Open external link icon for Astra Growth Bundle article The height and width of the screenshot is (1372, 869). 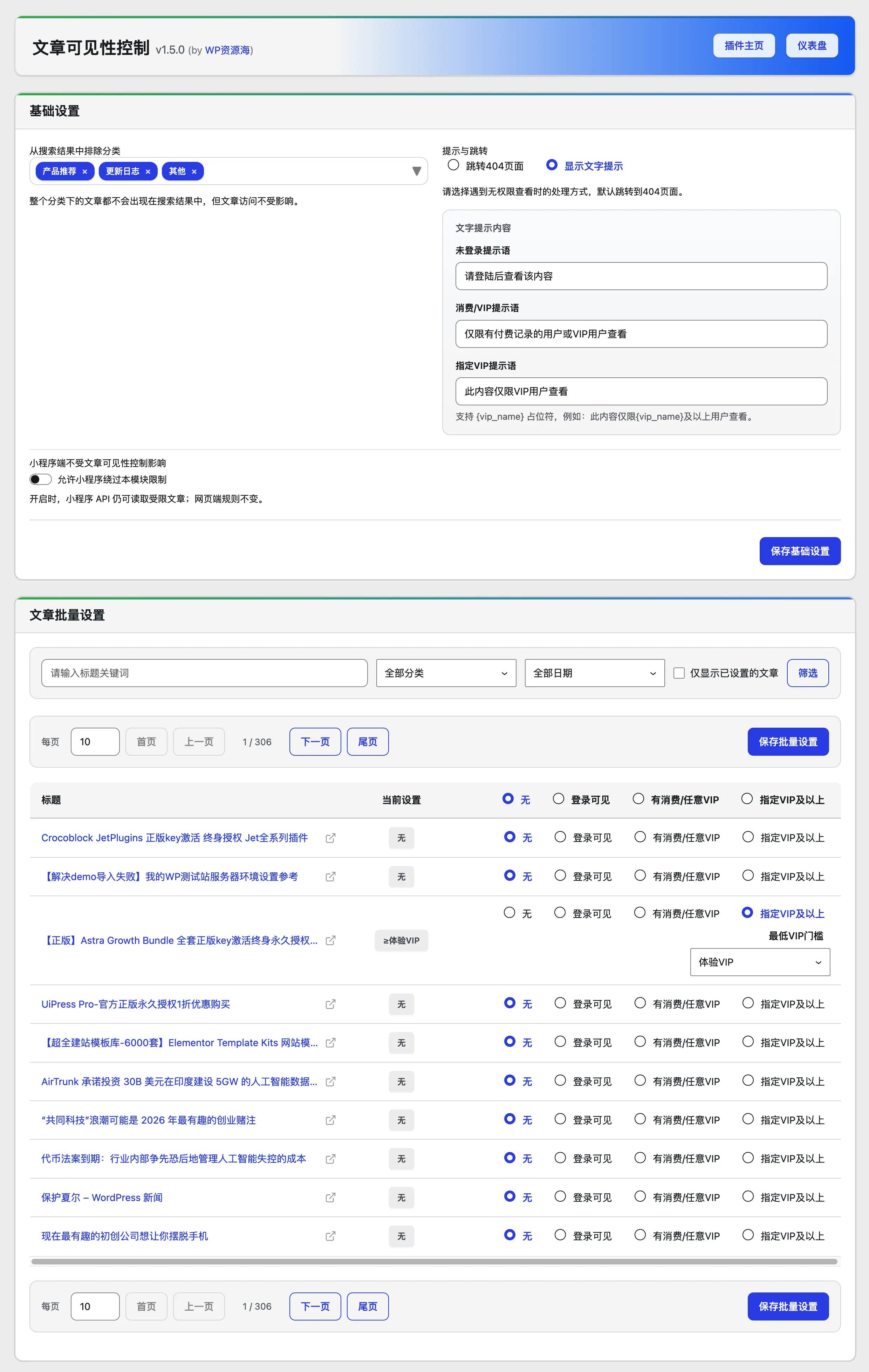pos(330,941)
